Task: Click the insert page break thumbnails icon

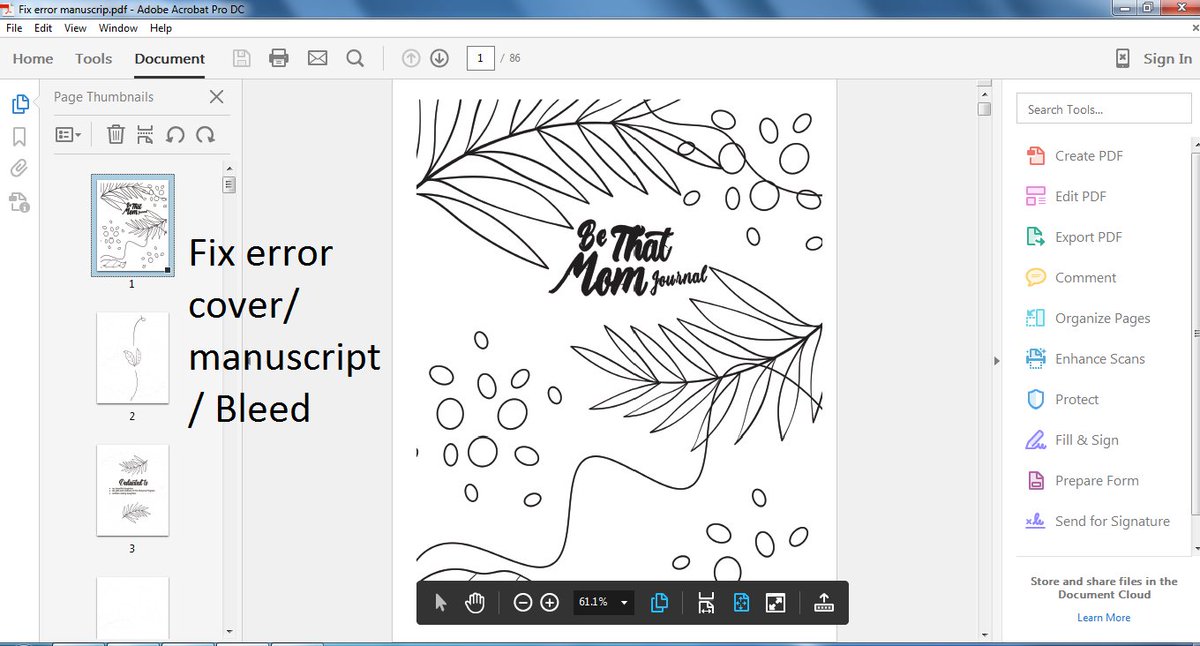Action: [145, 134]
